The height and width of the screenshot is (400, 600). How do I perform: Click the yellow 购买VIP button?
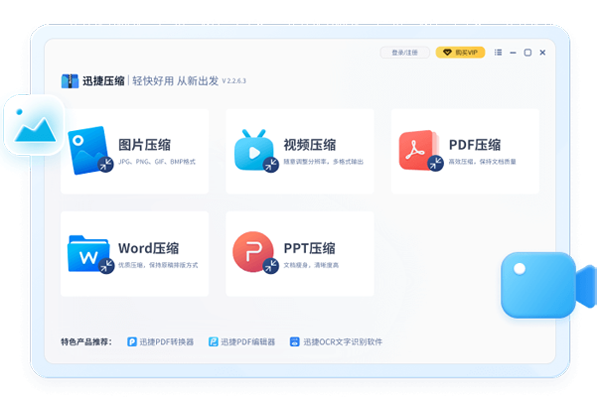pos(460,52)
